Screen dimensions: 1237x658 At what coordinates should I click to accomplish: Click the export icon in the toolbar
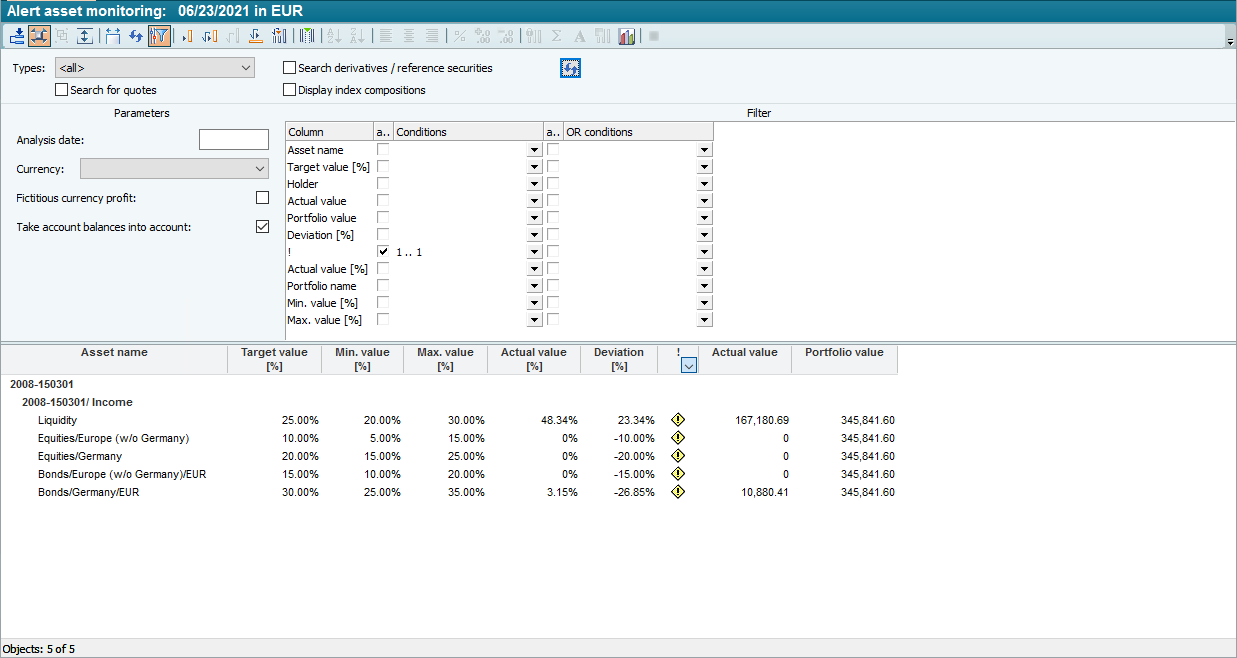click(17, 36)
